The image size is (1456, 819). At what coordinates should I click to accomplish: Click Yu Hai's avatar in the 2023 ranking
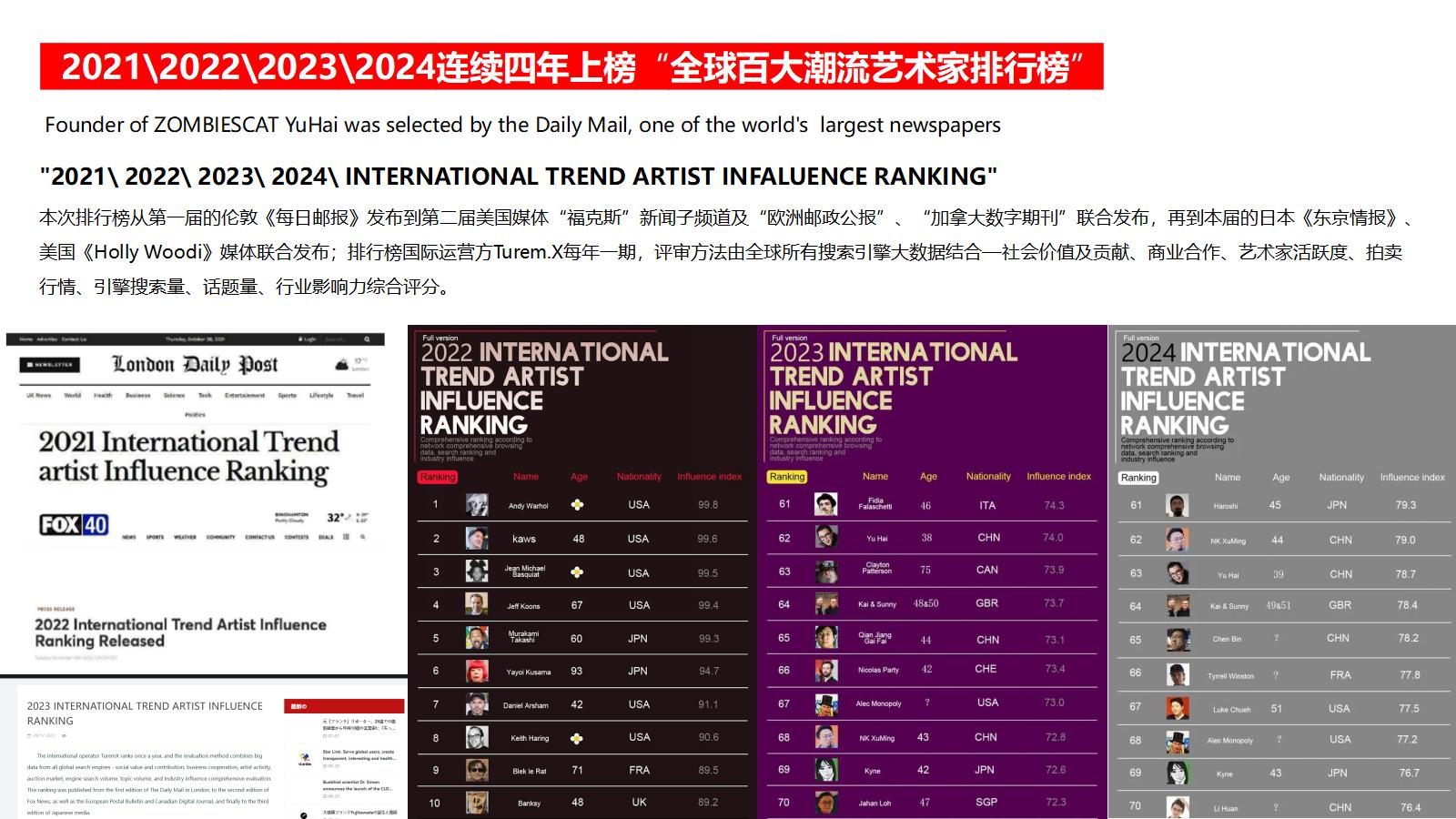point(826,537)
